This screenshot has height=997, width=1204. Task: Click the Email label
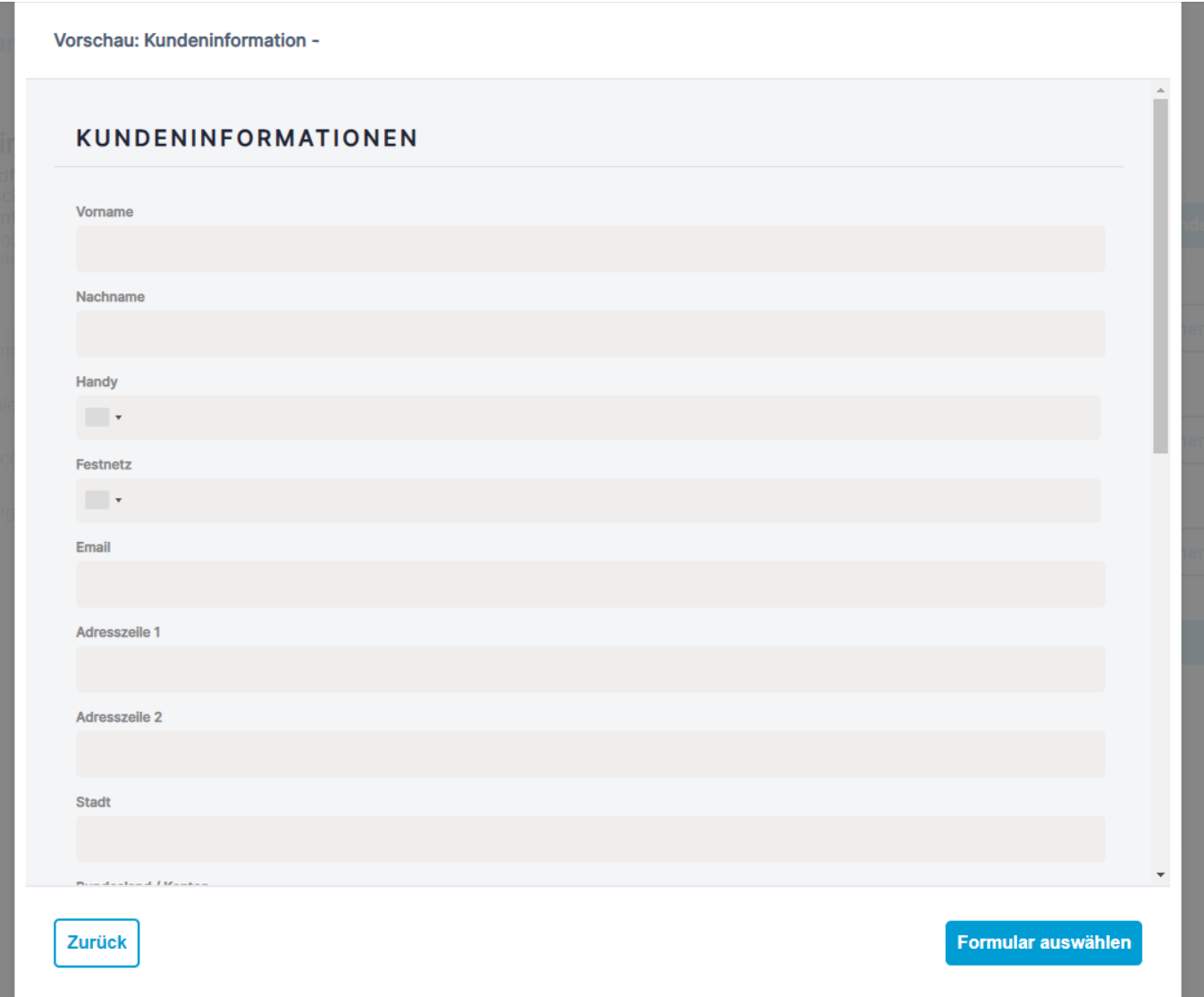93,547
